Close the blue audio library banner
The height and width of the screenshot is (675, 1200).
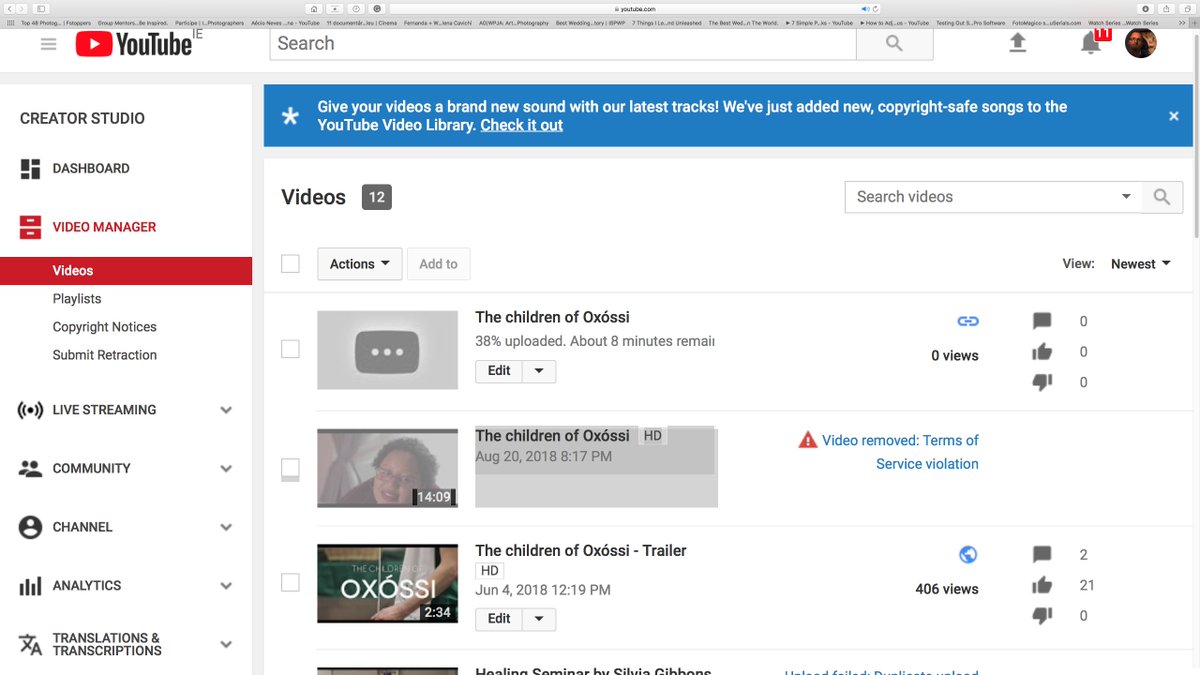[x=1174, y=116]
